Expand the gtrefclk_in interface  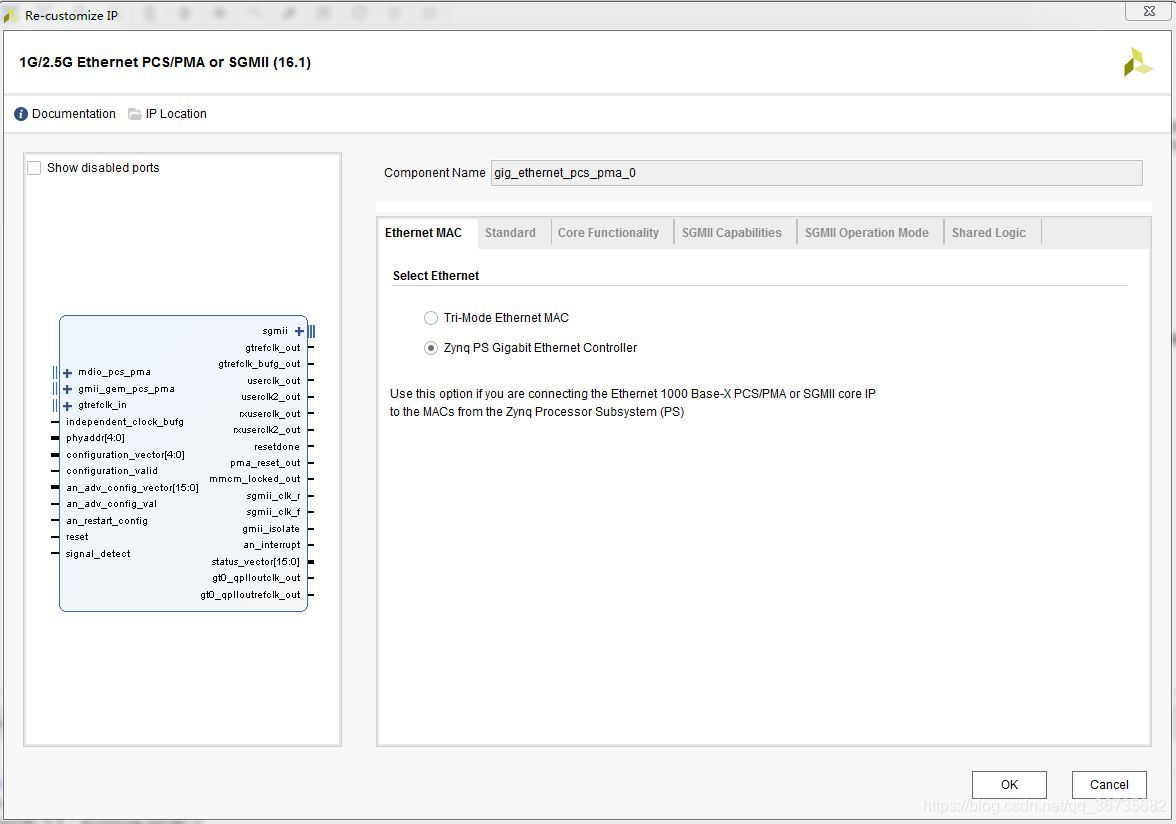(x=68, y=406)
